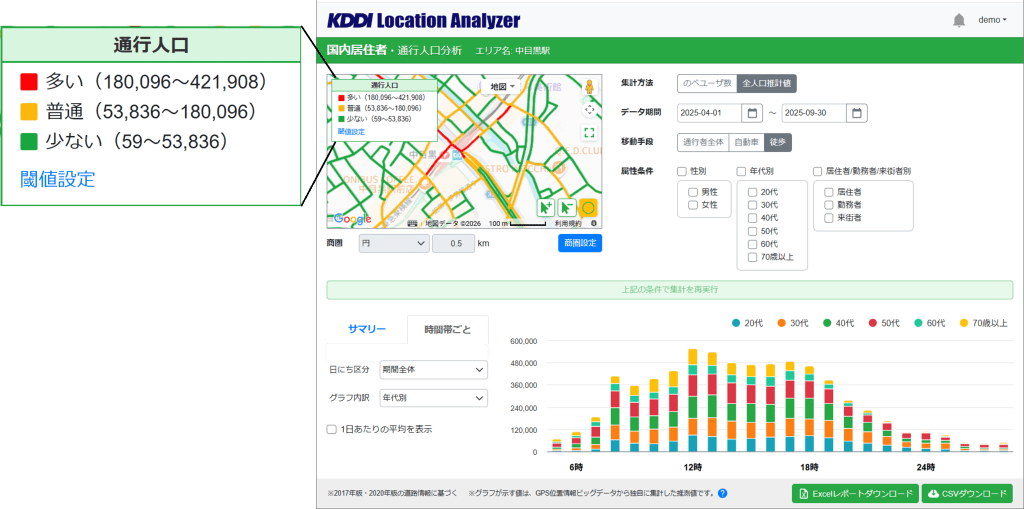Click the blue help question mark icon
This screenshot has width=1024, height=509.
[722, 493]
